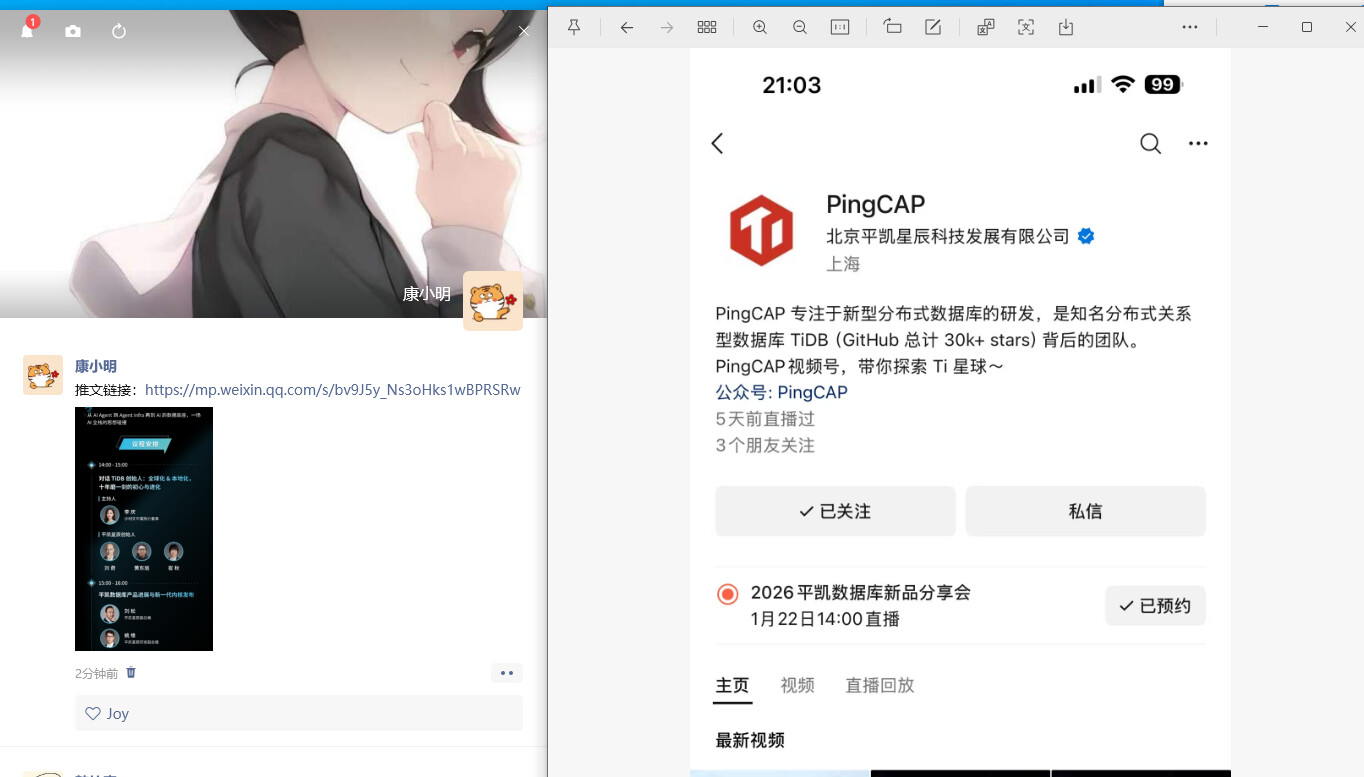Delete the post with the trash icon
The image size is (1364, 777).
pos(131,673)
